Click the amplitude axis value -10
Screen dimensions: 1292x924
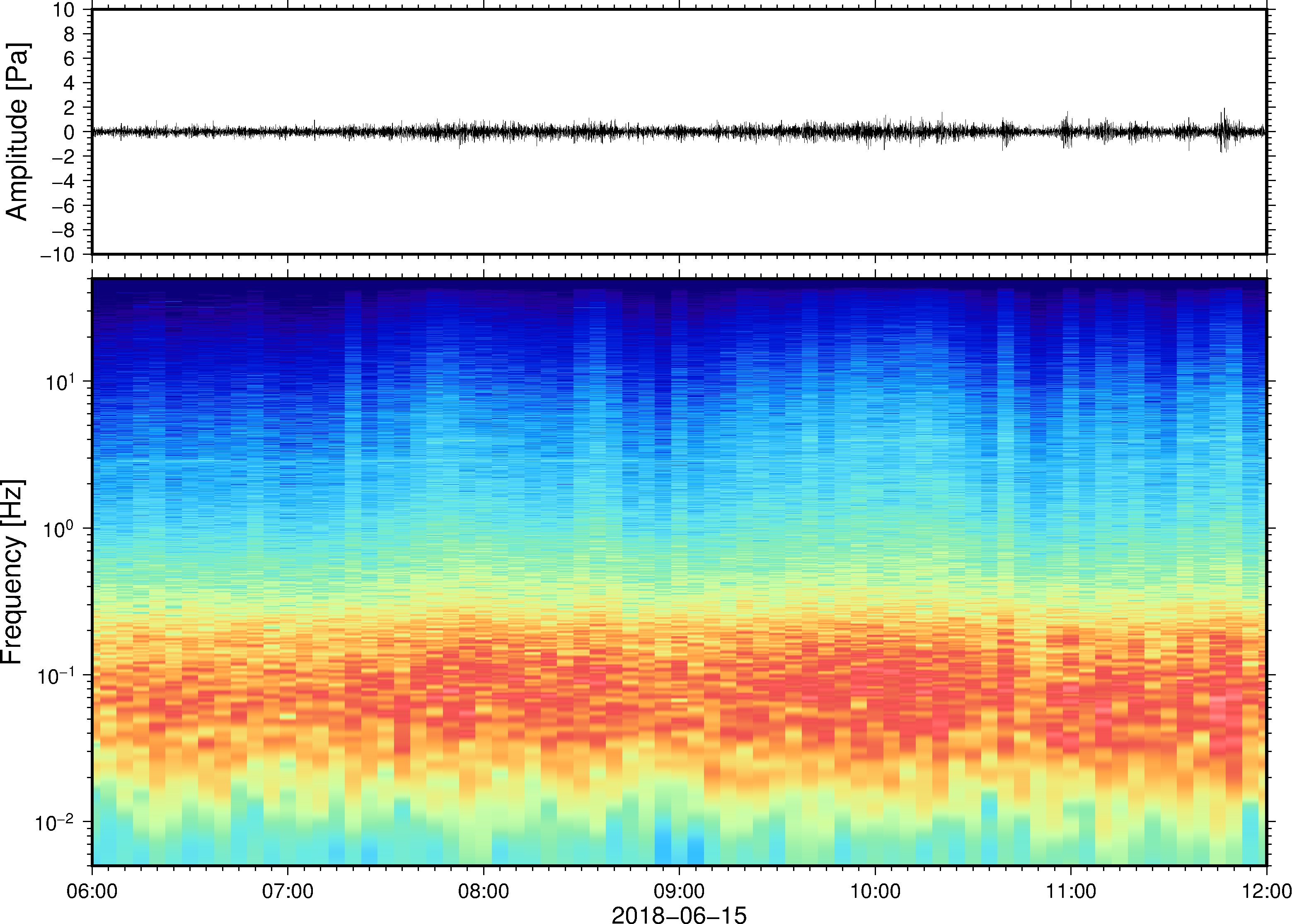(58, 255)
